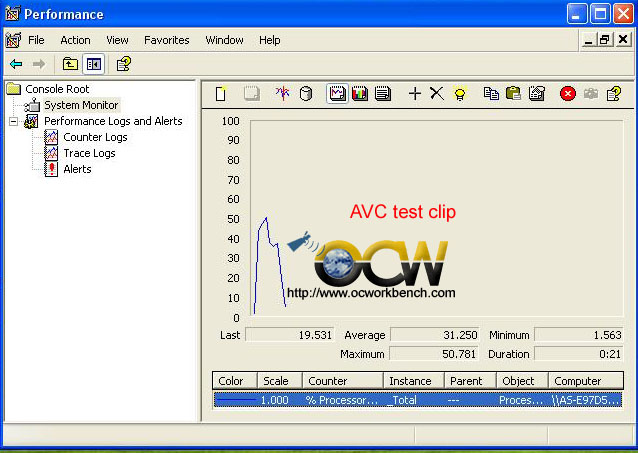Click the greyed Forward arrow
Image resolution: width=638 pixels, height=453 pixels.
[39, 64]
